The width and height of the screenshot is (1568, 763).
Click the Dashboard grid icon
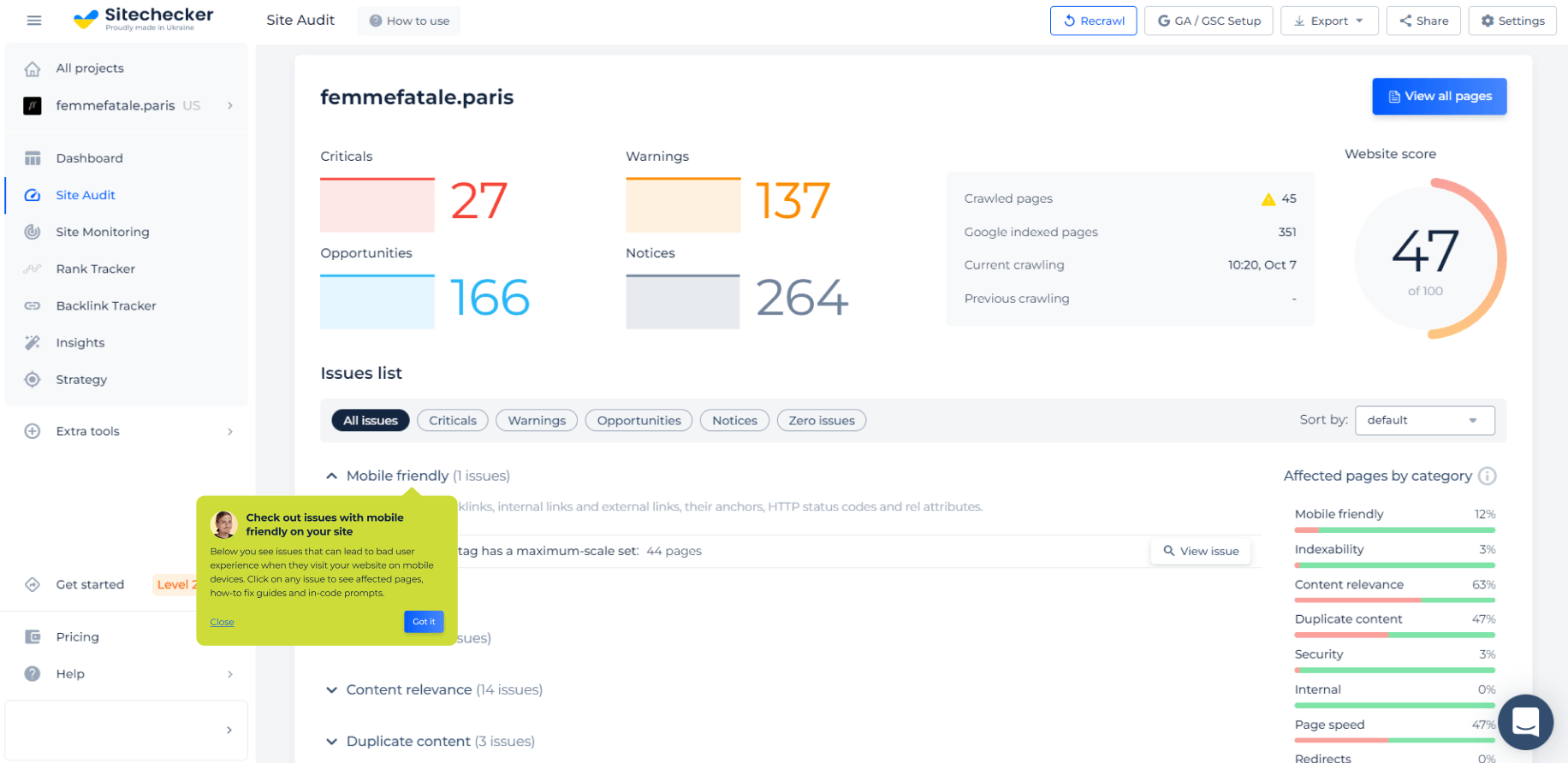point(33,158)
